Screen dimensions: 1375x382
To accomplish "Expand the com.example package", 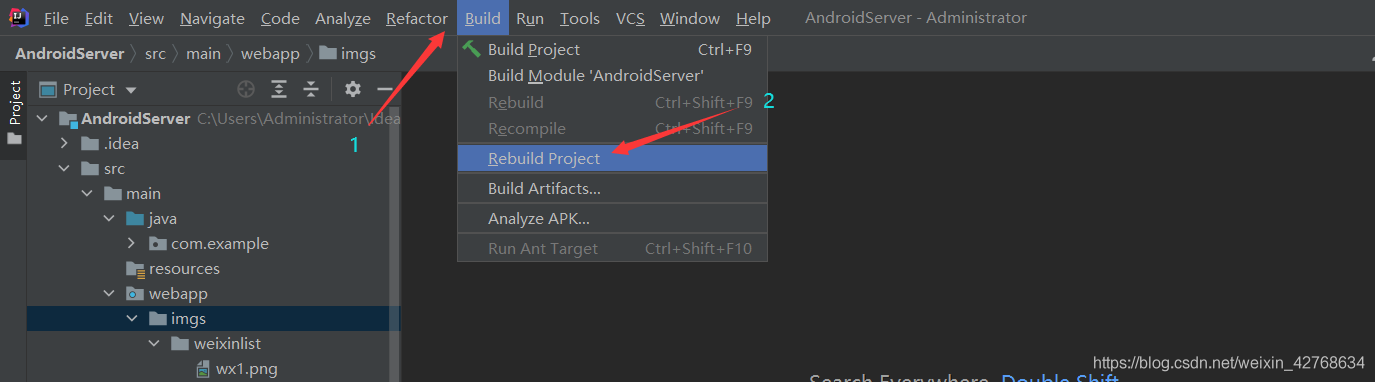I will pos(131,244).
